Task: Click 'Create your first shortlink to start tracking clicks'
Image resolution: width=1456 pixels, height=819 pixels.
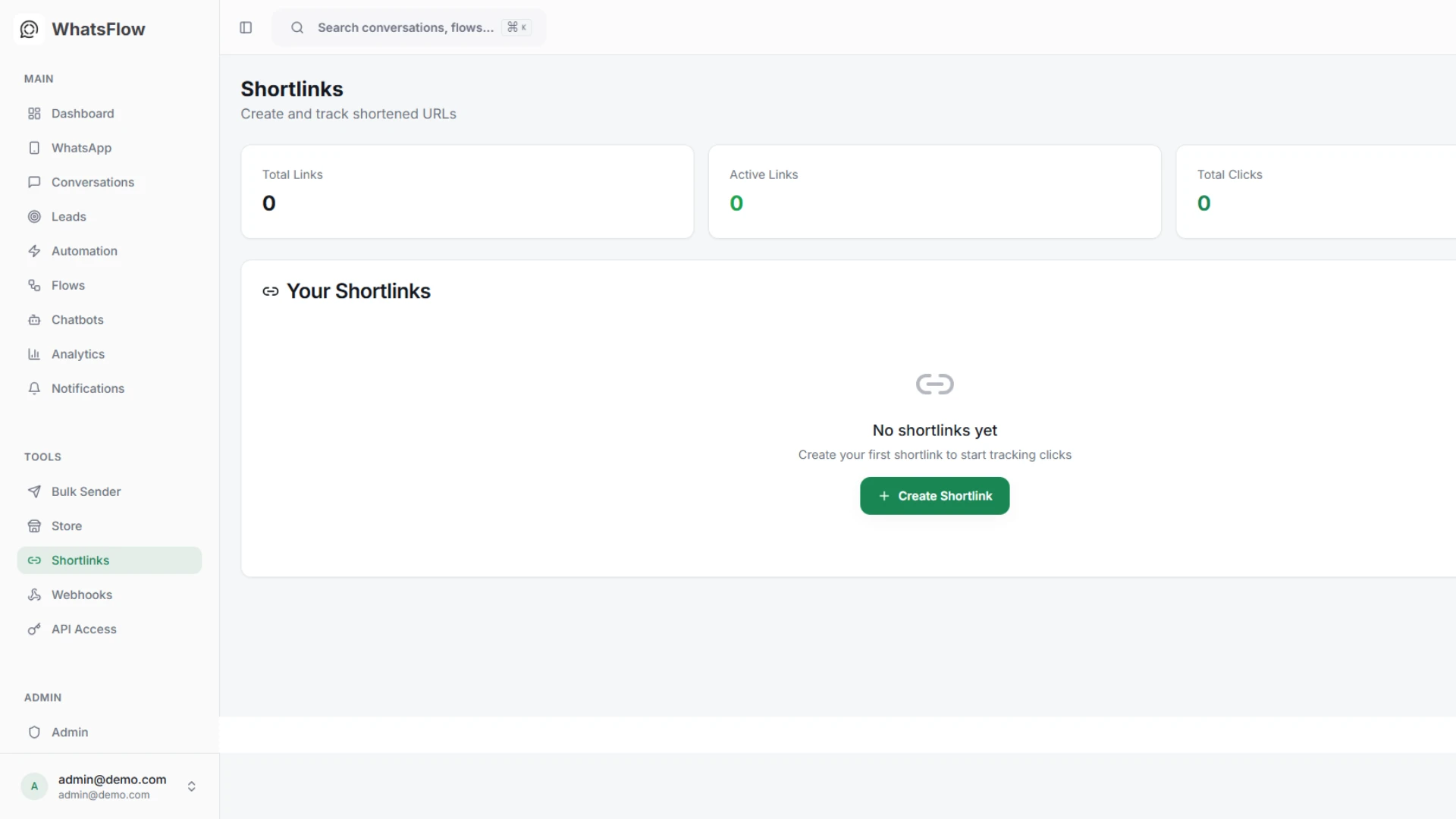Action: pos(934,455)
